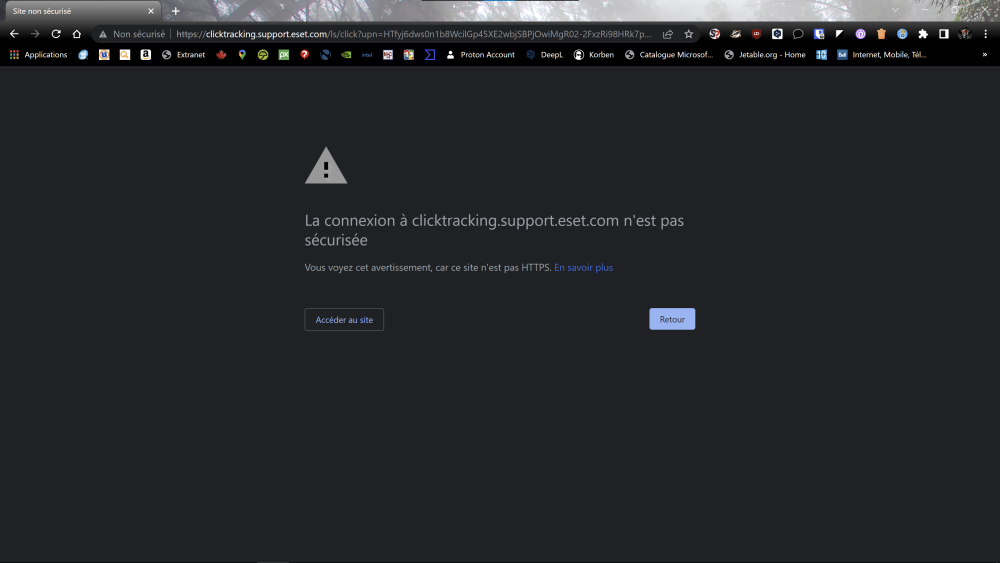The width and height of the screenshot is (1000, 563).
Task: Open the green umbrella bookmark icon
Action: pos(263,55)
